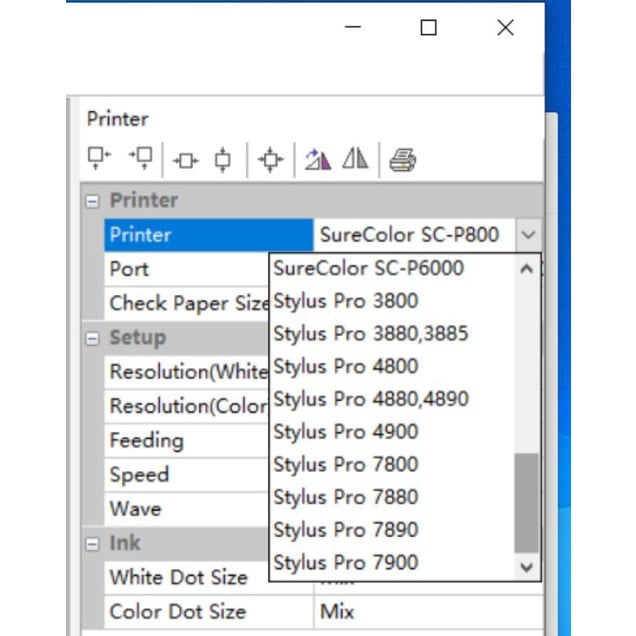
Task: Click the mirror flip icon
Action: click(x=355, y=159)
